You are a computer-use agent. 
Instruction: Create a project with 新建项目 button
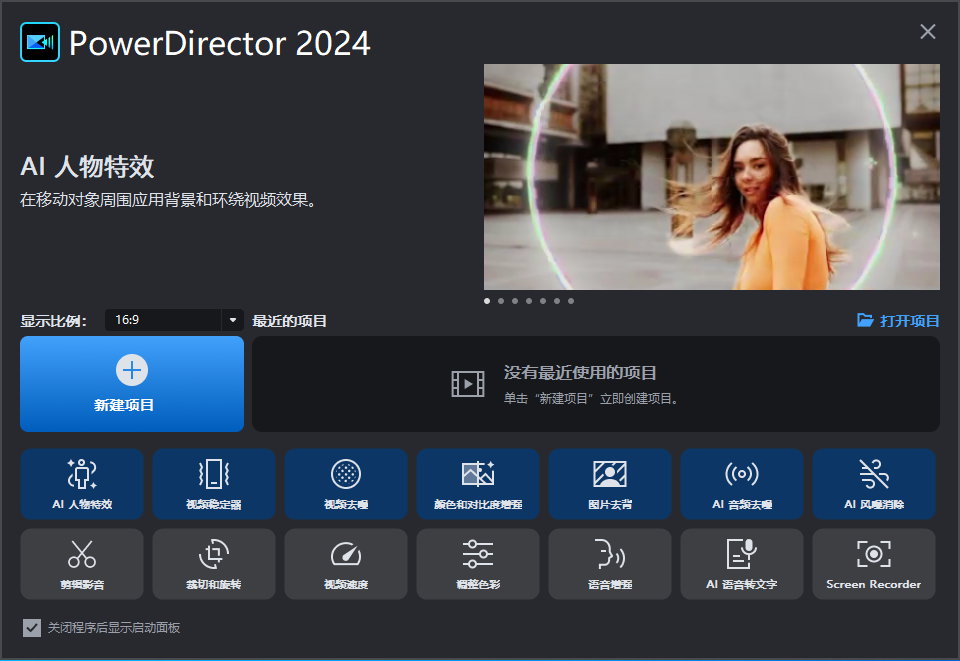[x=132, y=384]
